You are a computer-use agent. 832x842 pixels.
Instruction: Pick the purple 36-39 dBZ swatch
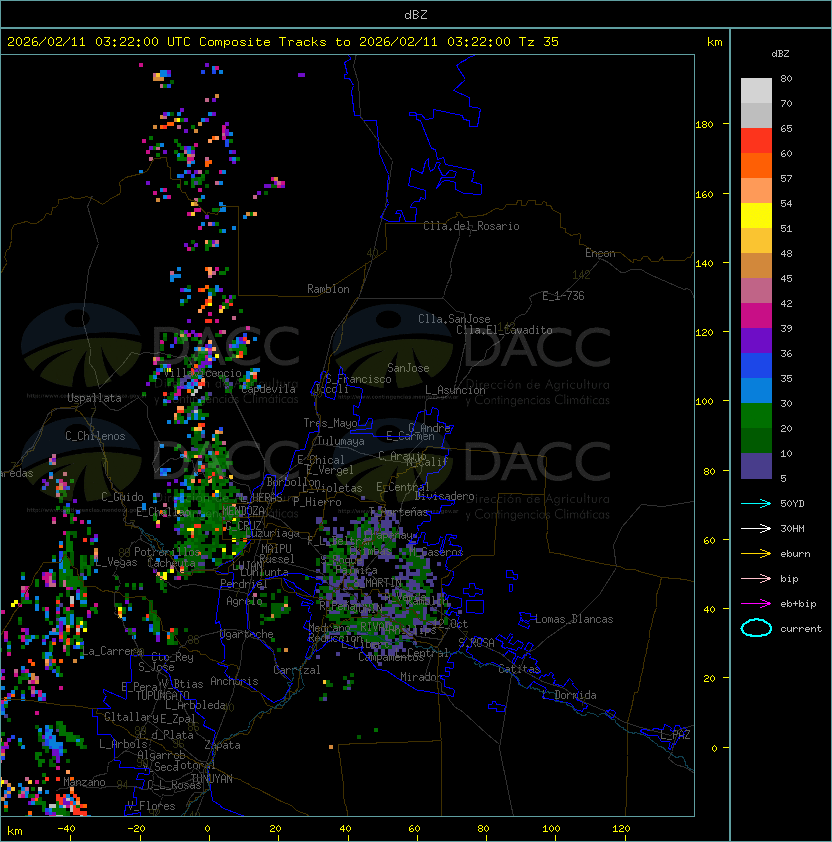coord(756,341)
